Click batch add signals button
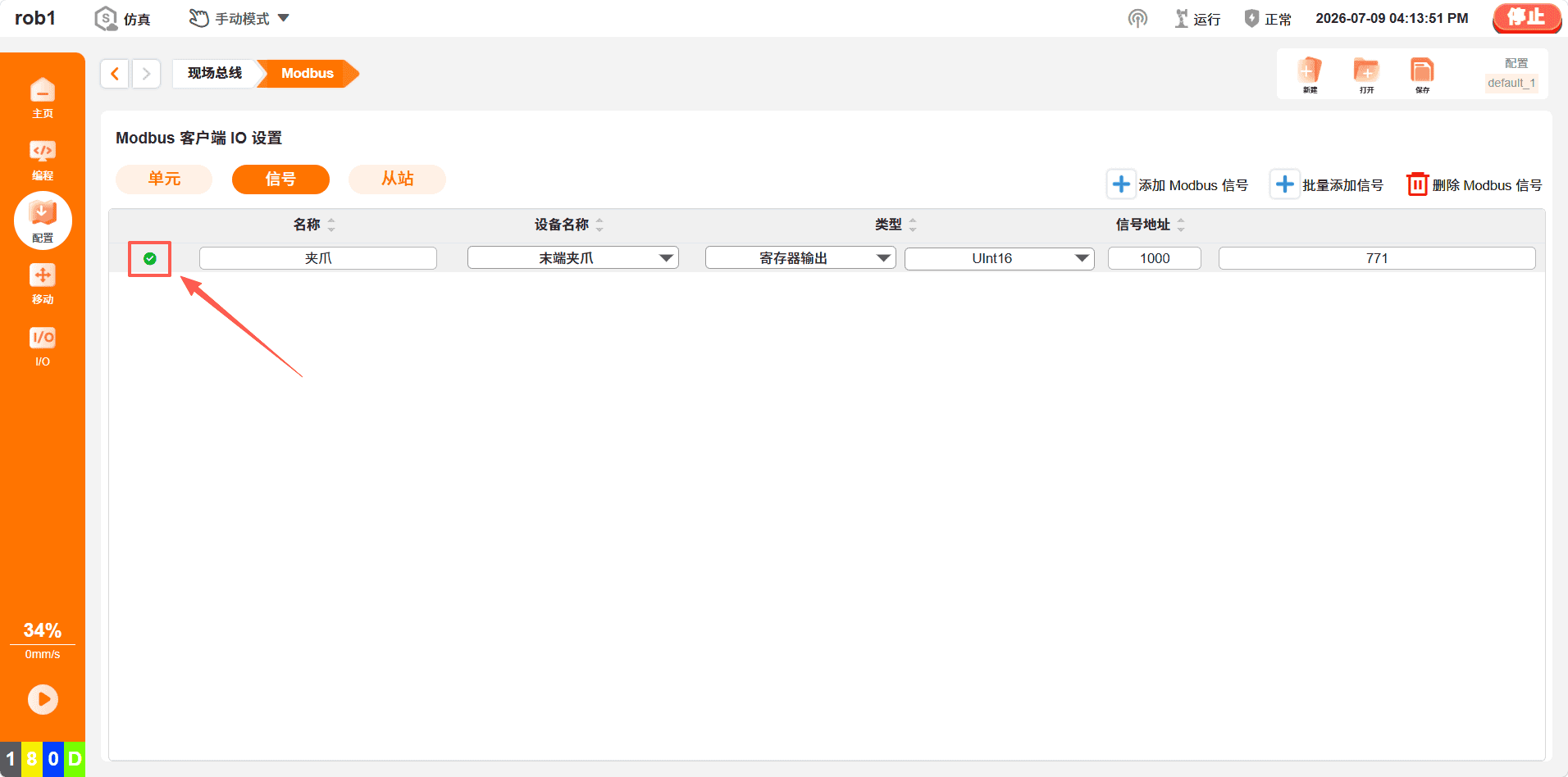Screen dimensions: 1568x777 (x=1327, y=184)
